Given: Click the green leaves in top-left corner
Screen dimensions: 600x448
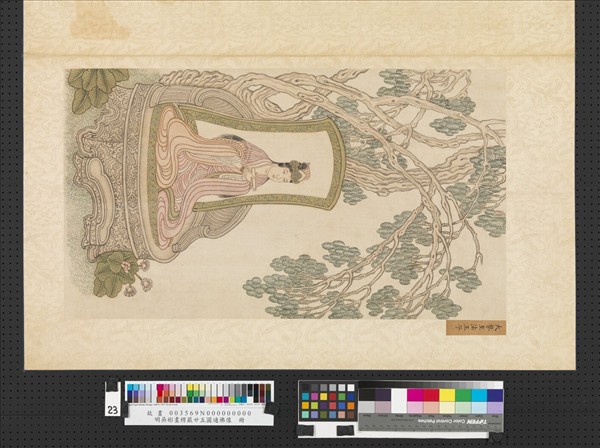Looking at the screenshot, I should click(x=97, y=87).
